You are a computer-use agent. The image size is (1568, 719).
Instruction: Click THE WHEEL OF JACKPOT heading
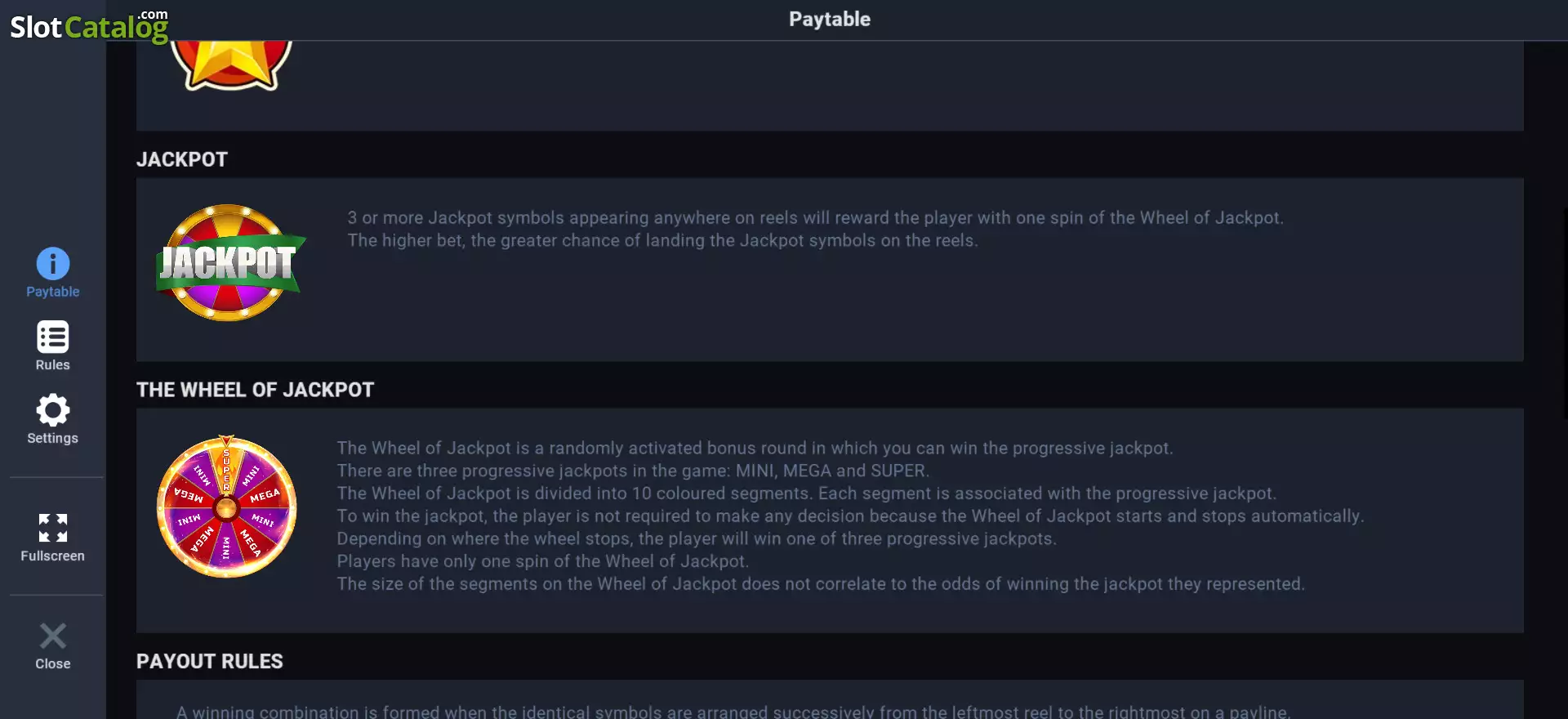point(255,390)
